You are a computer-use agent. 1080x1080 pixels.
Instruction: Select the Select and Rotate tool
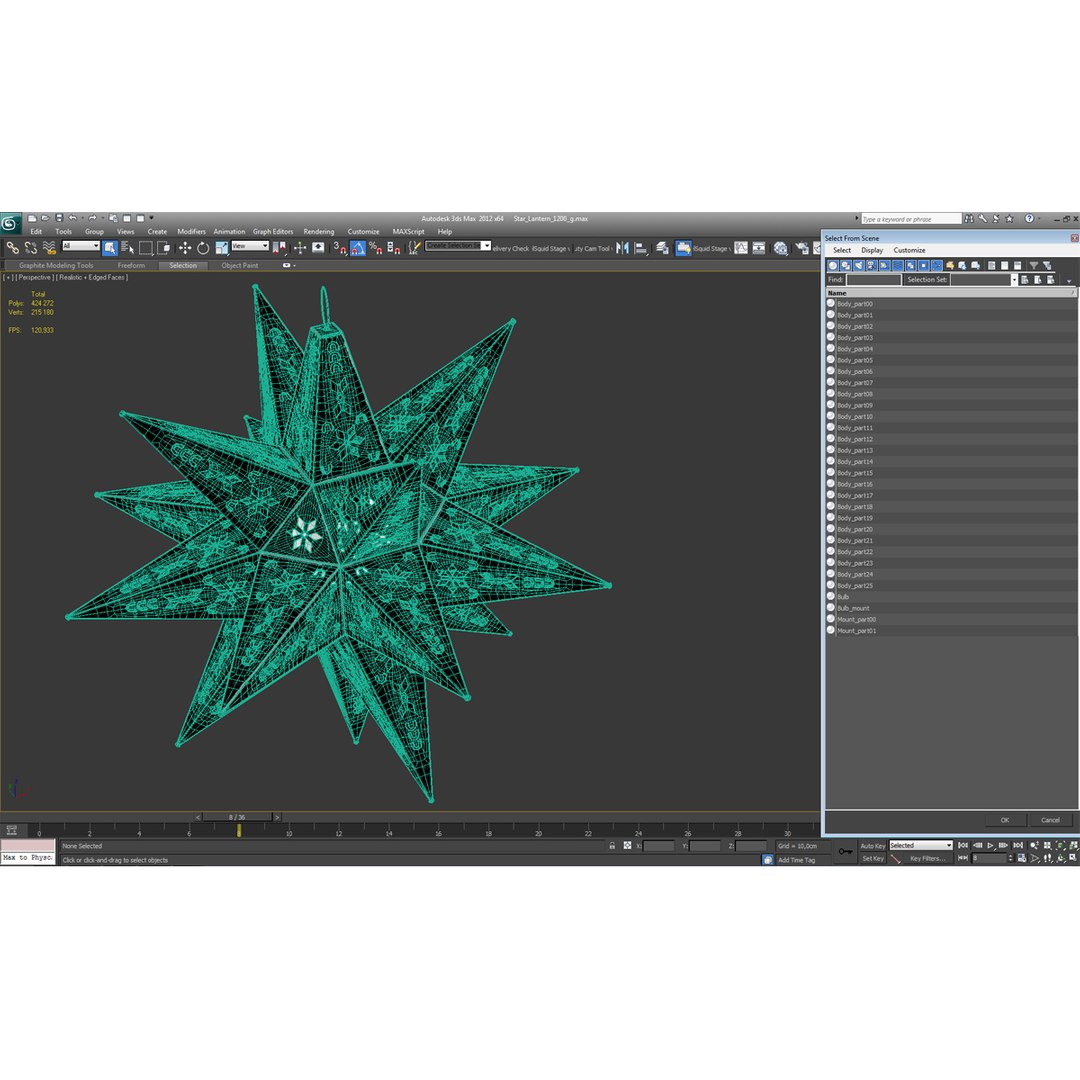[x=202, y=247]
